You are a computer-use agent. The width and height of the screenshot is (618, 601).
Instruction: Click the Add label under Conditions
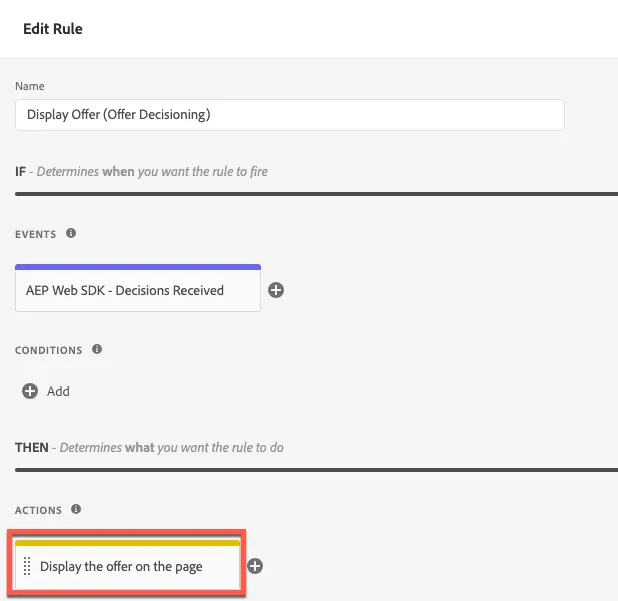[58, 391]
